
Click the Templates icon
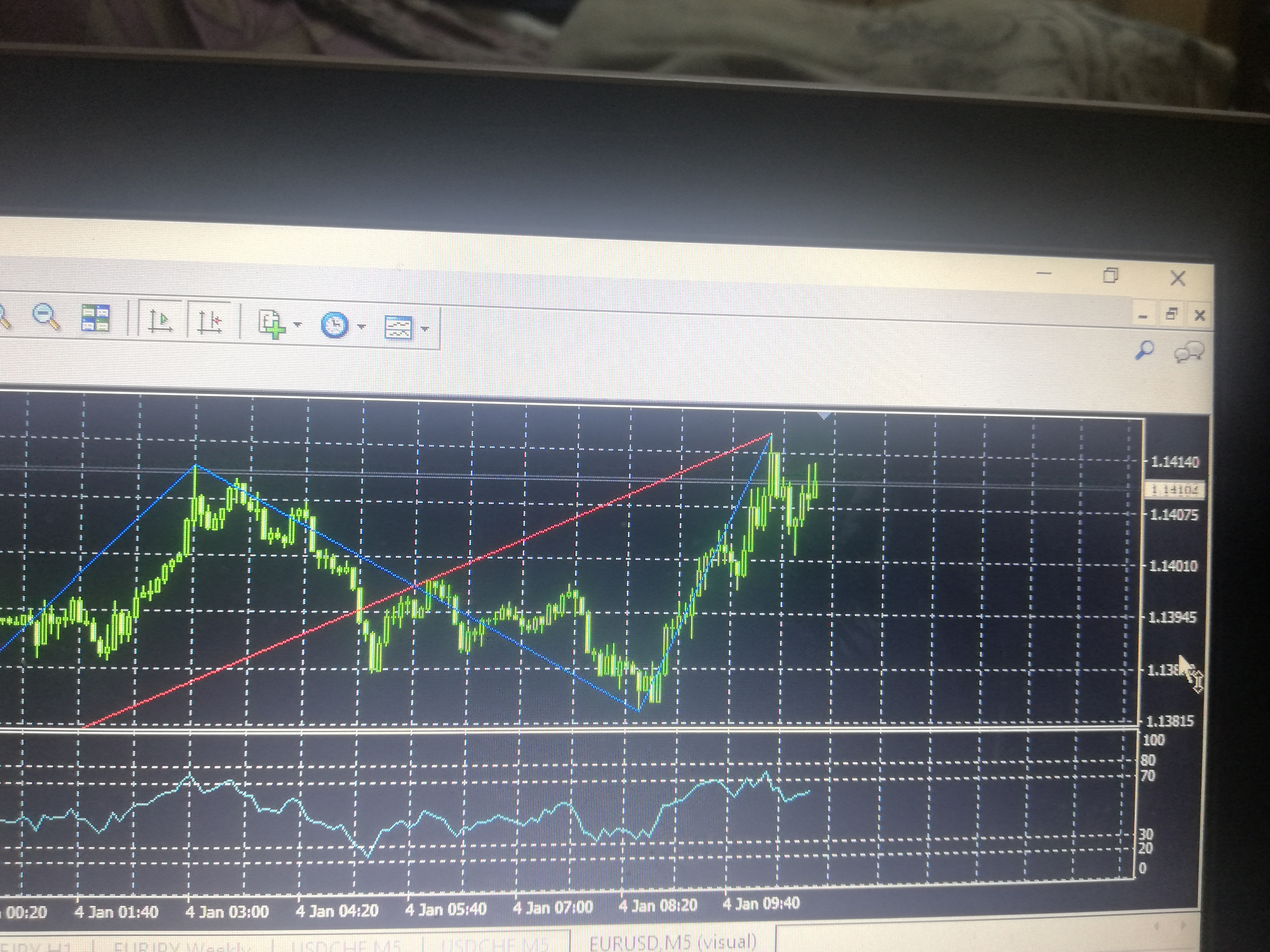click(x=399, y=328)
